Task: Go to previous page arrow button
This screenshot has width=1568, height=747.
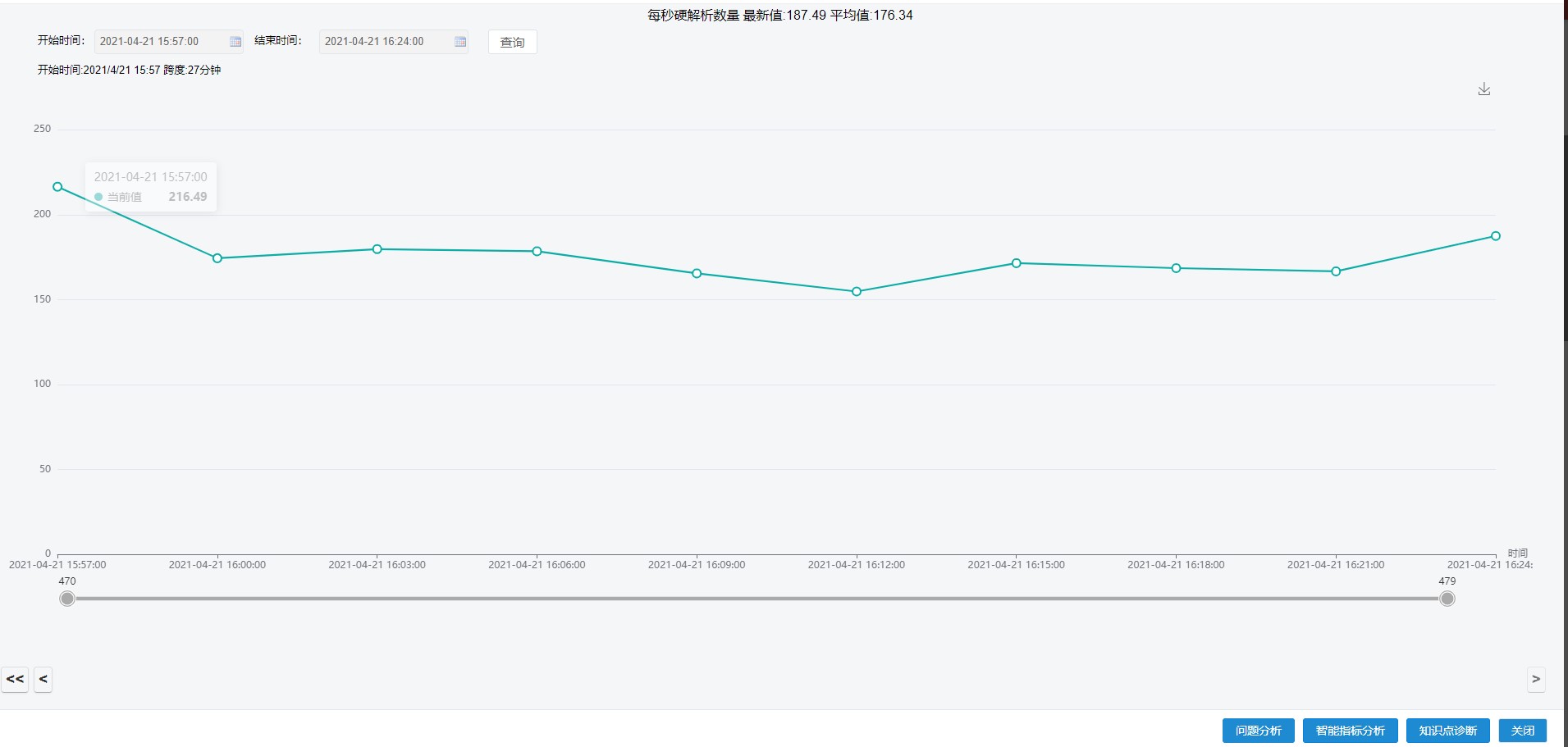Action: coord(43,679)
